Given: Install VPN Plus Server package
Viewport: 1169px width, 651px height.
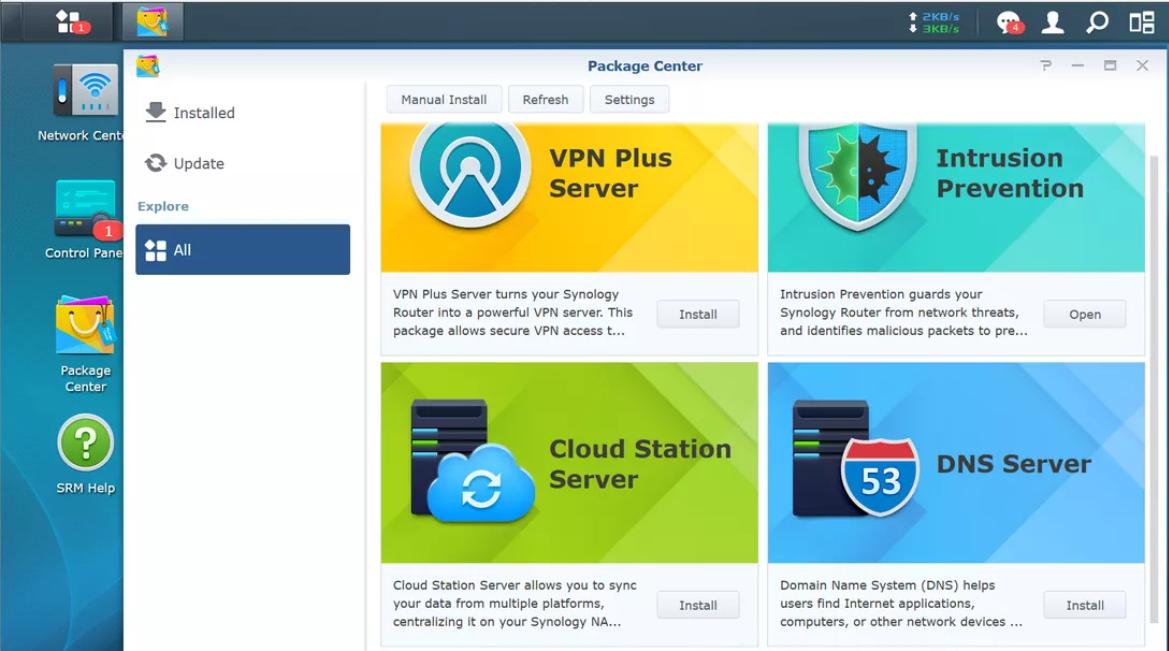Looking at the screenshot, I should tap(698, 314).
